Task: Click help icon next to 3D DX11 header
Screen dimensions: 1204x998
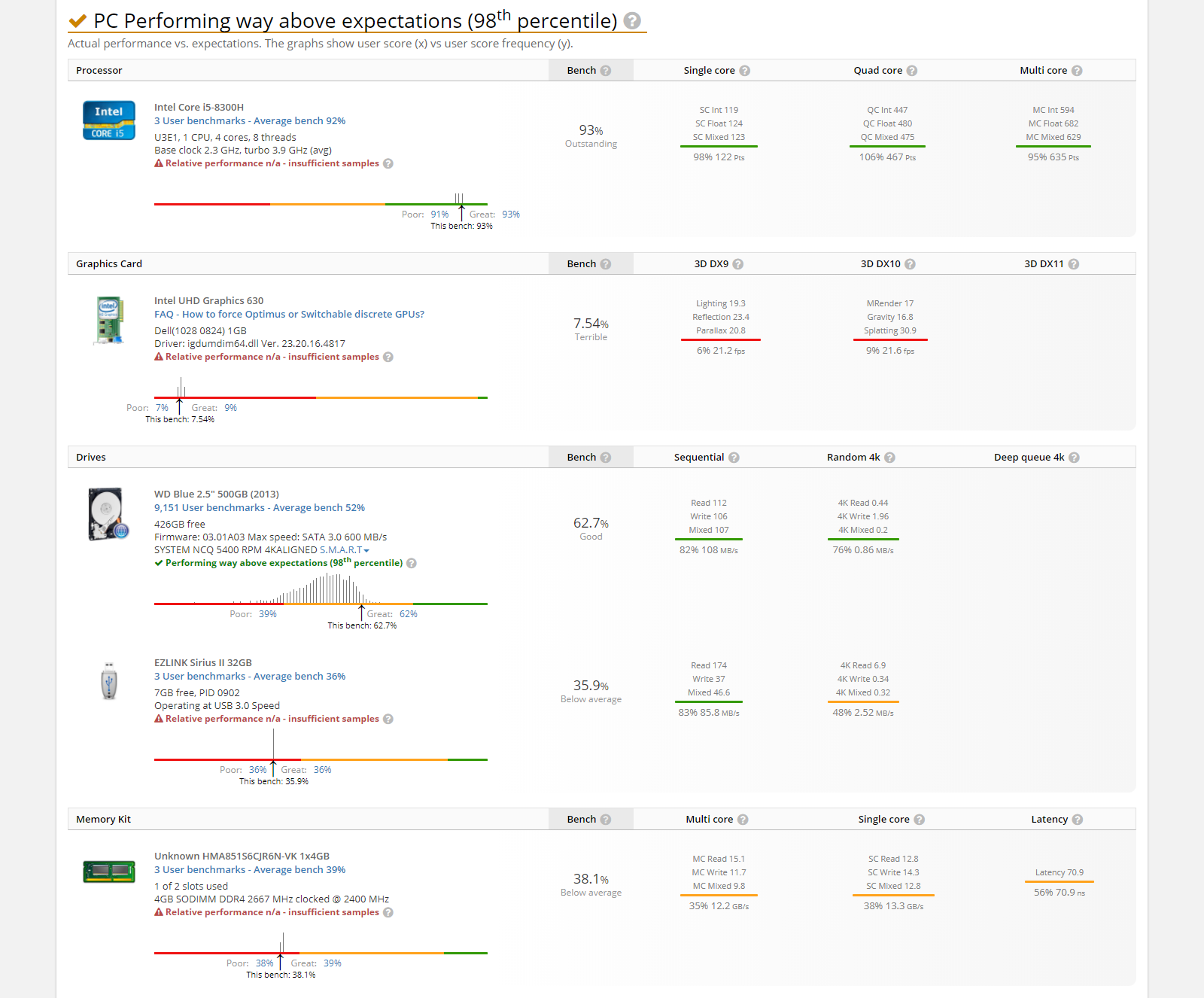Action: [1074, 264]
